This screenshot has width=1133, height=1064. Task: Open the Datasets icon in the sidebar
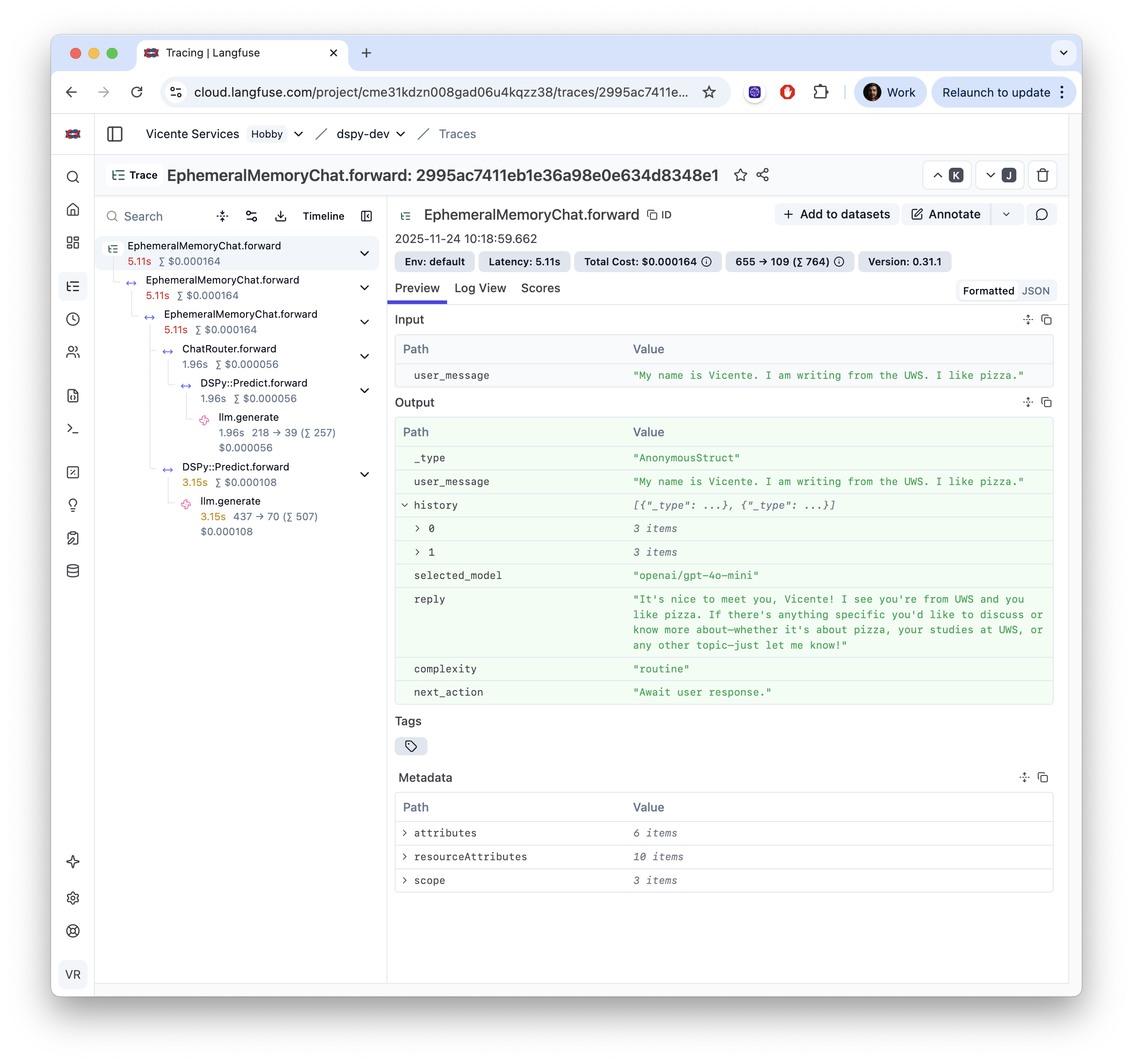(73, 571)
